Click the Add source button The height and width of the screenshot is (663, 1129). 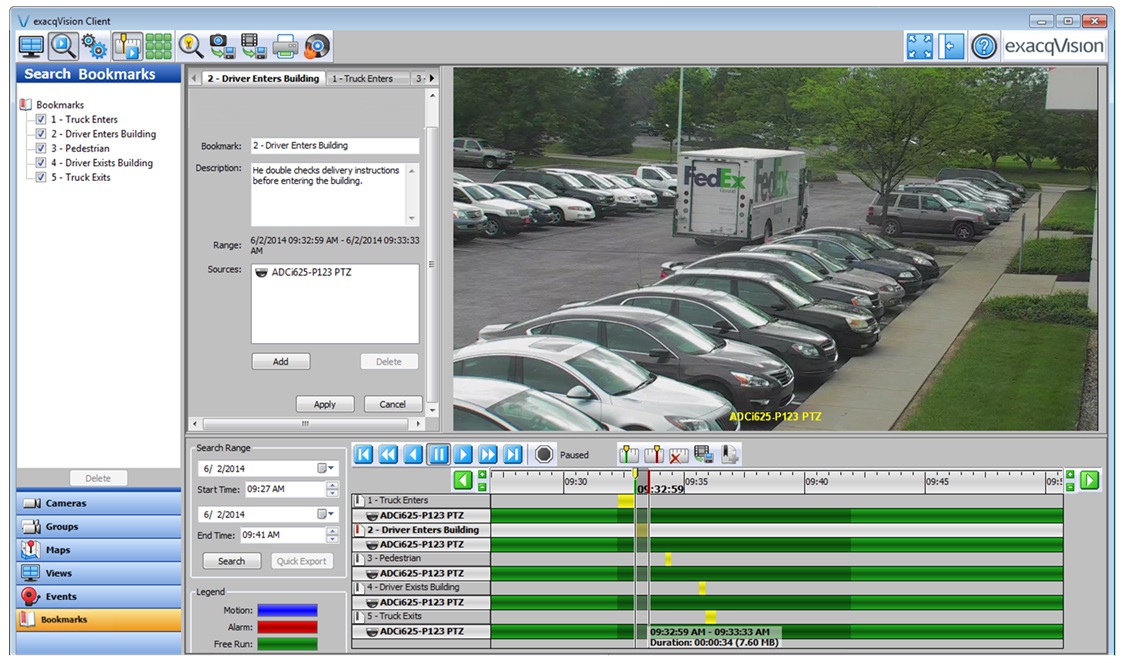coord(281,361)
